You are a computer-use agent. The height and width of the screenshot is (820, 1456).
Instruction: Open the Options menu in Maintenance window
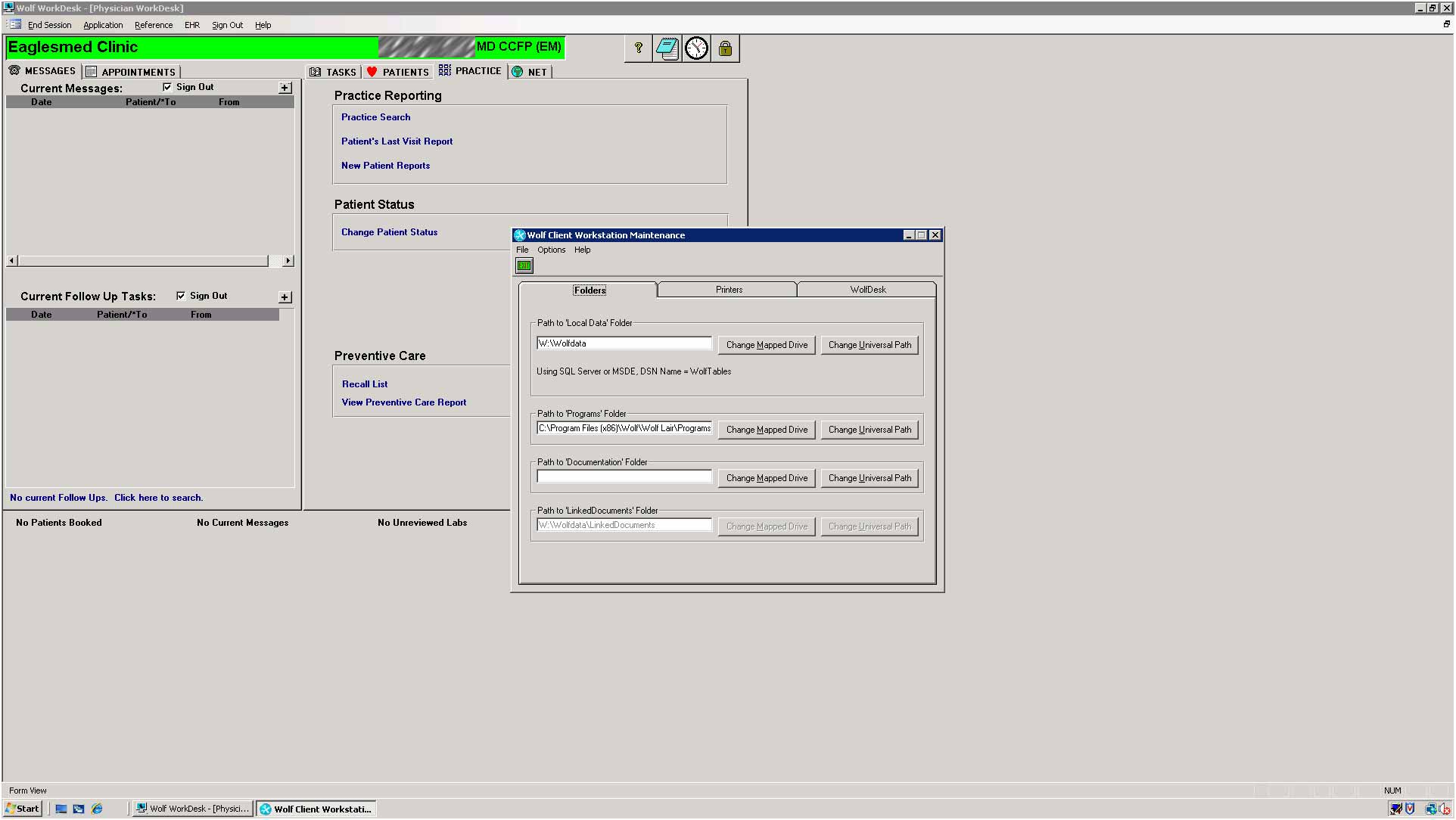click(x=551, y=250)
